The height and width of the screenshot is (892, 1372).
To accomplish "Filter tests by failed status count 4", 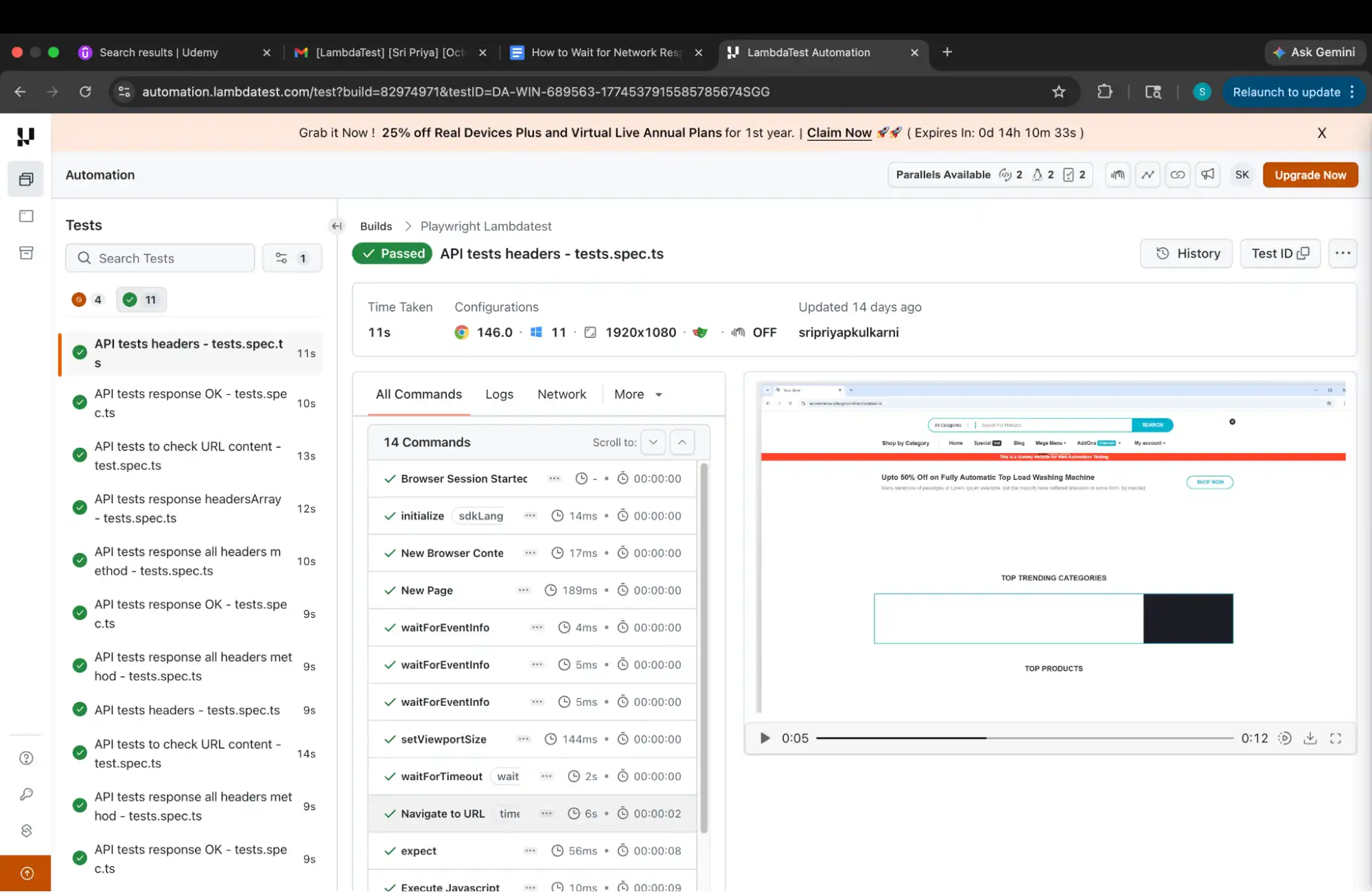I will pyautogui.click(x=87, y=299).
